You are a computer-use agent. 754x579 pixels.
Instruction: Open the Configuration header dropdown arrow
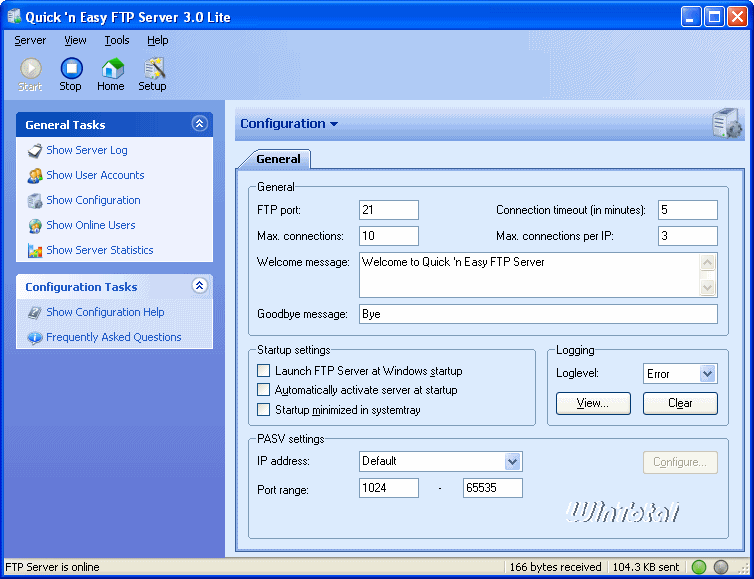[x=334, y=124]
